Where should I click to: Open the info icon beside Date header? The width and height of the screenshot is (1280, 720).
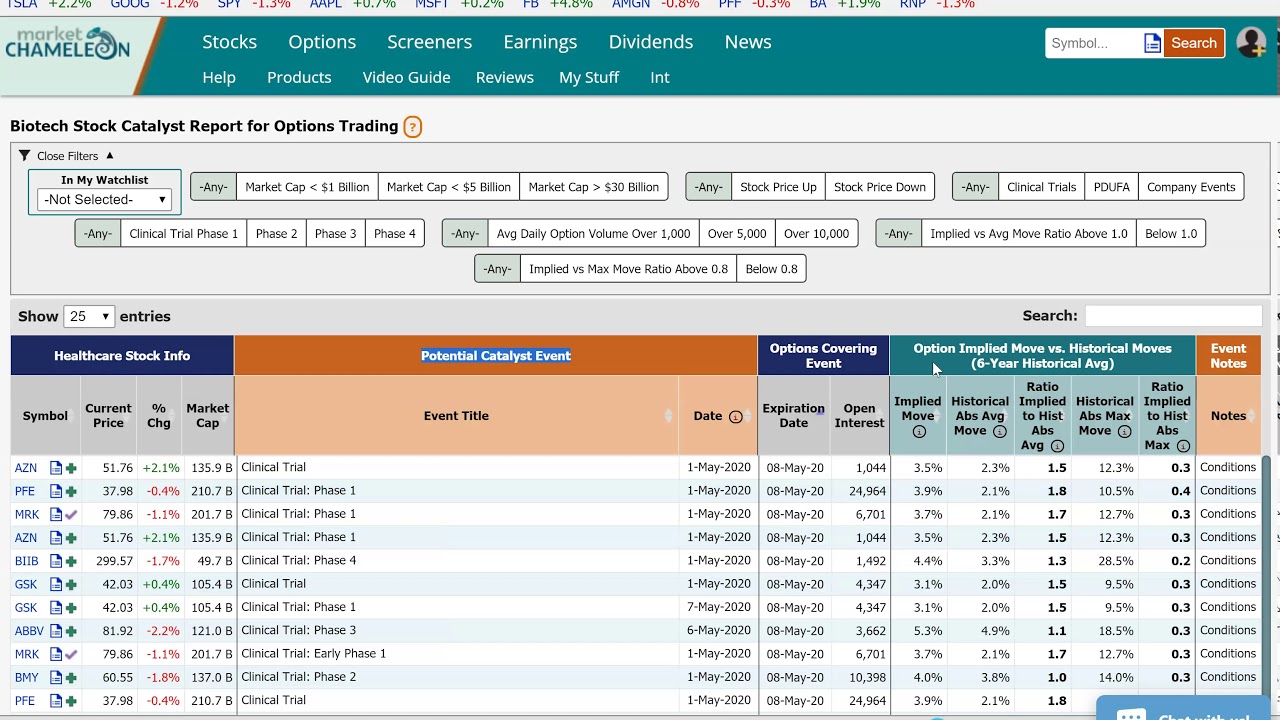pos(735,417)
